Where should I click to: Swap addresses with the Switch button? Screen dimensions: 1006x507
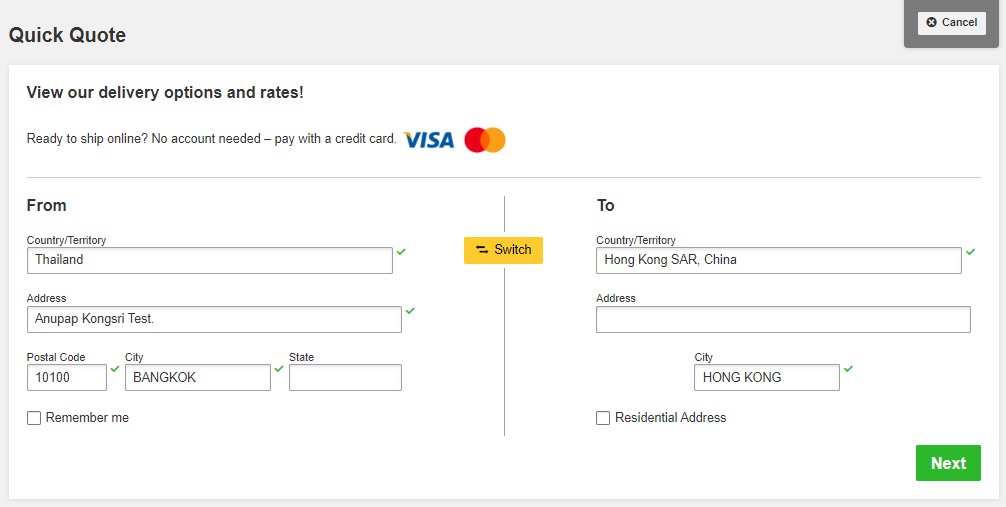504,250
